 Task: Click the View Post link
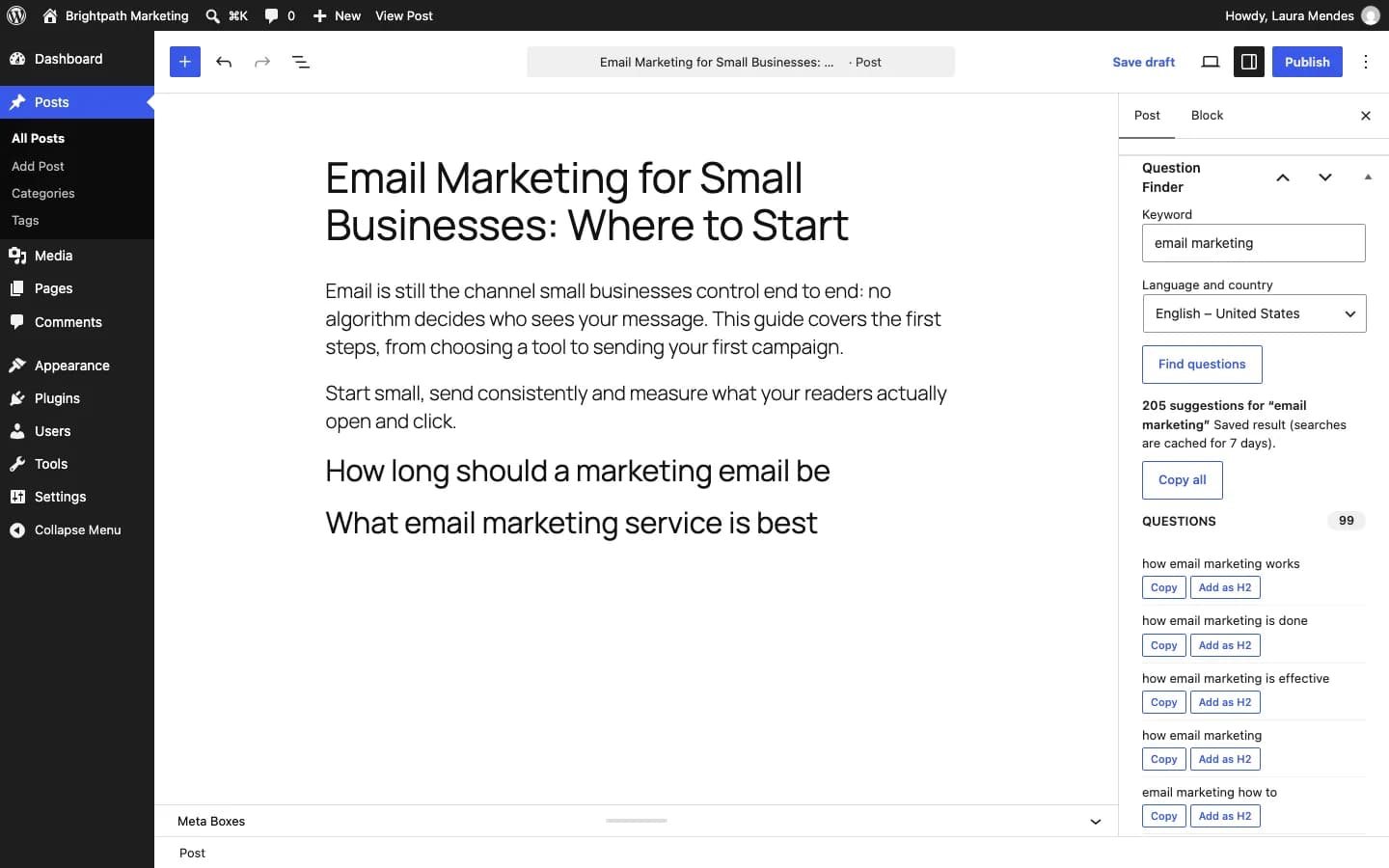(x=404, y=15)
